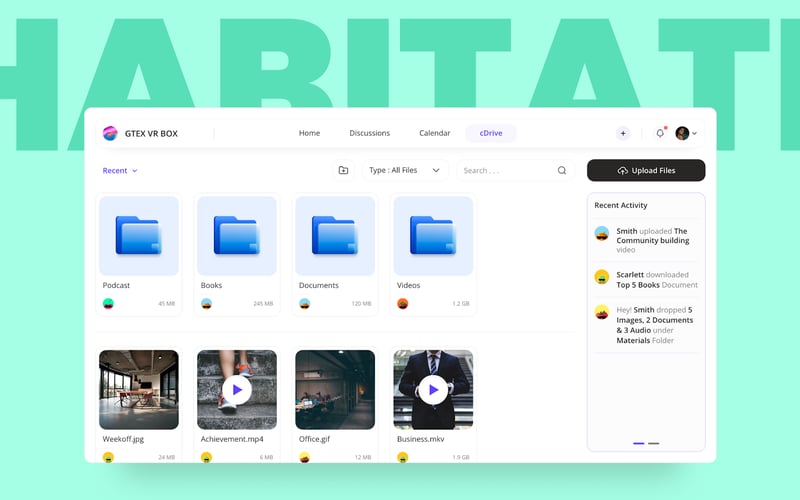Click the Upload Files button
The image size is (800, 500).
646,170
